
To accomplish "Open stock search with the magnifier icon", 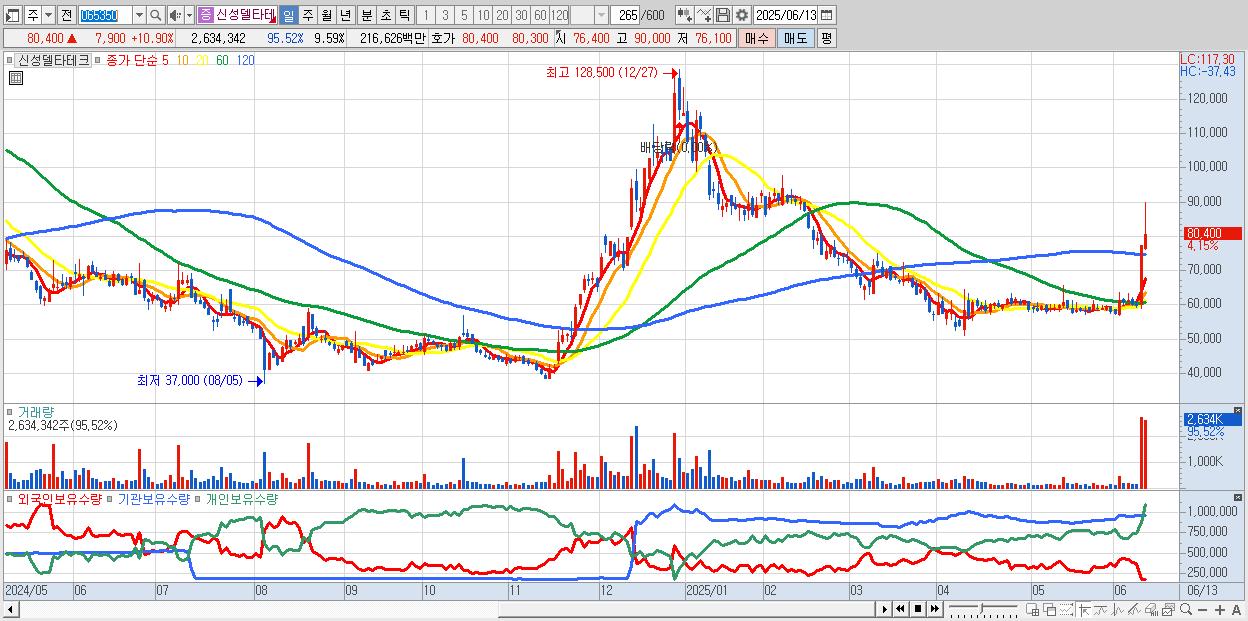I will tap(155, 15).
